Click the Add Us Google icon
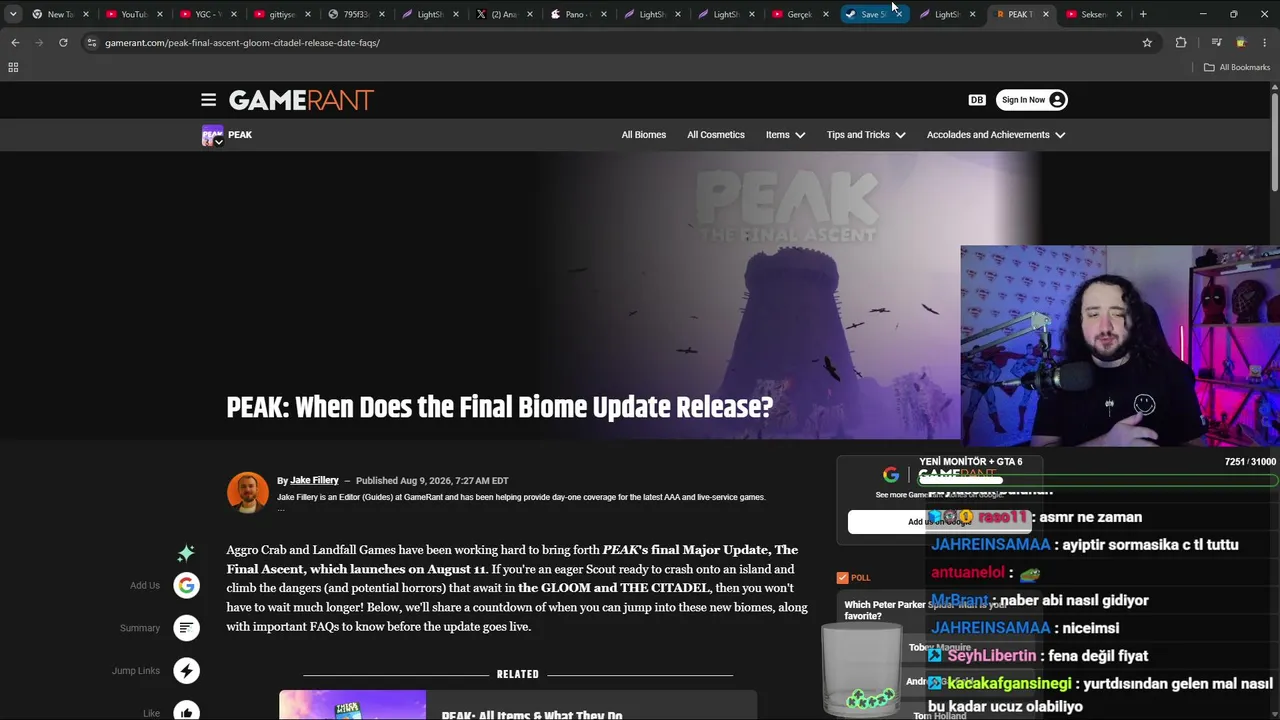Image resolution: width=1280 pixels, height=720 pixels. [x=186, y=585]
